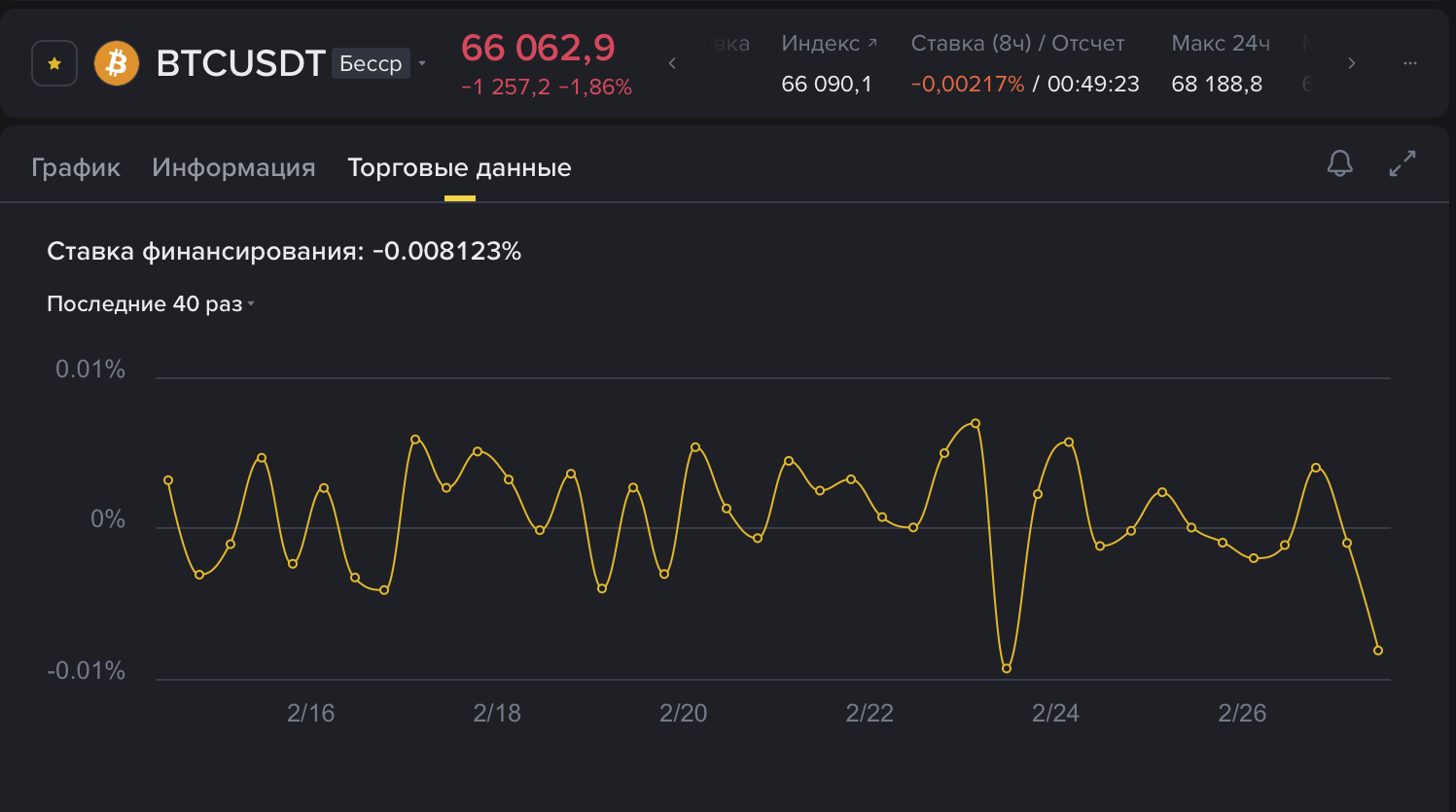Click the Бесср perpetual label

(371, 63)
